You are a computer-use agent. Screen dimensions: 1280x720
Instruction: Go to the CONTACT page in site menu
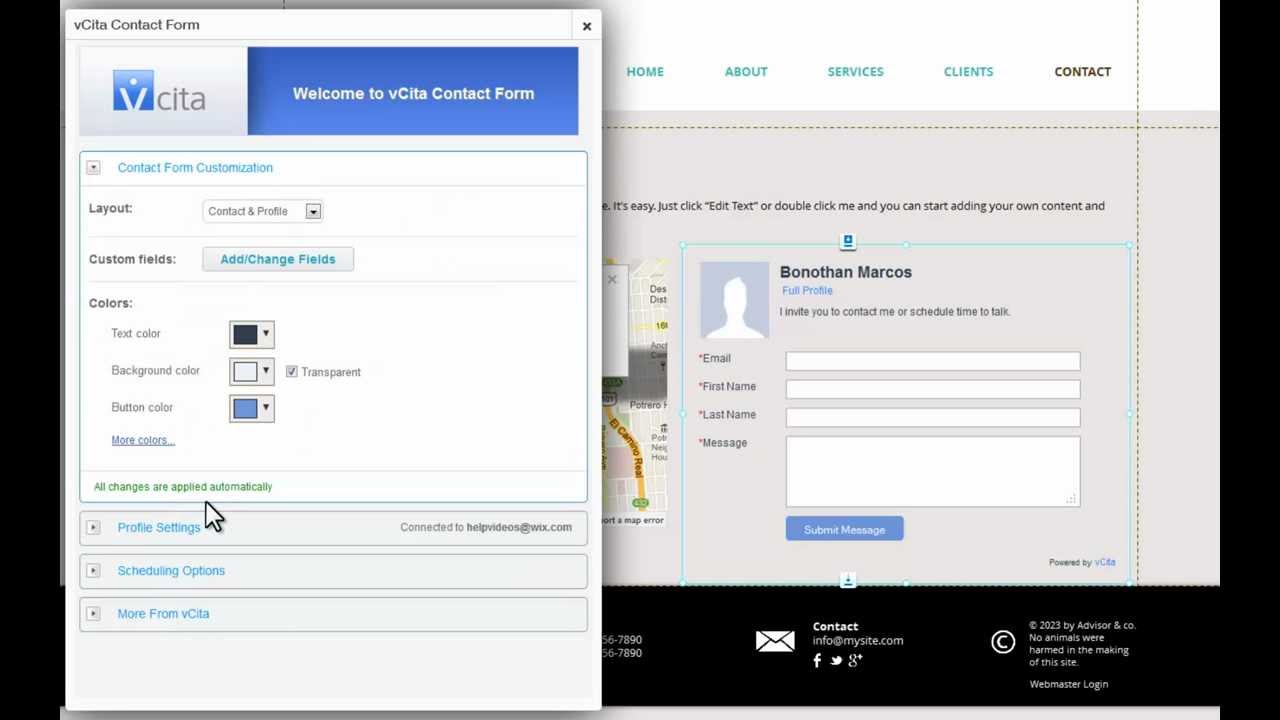point(1083,72)
